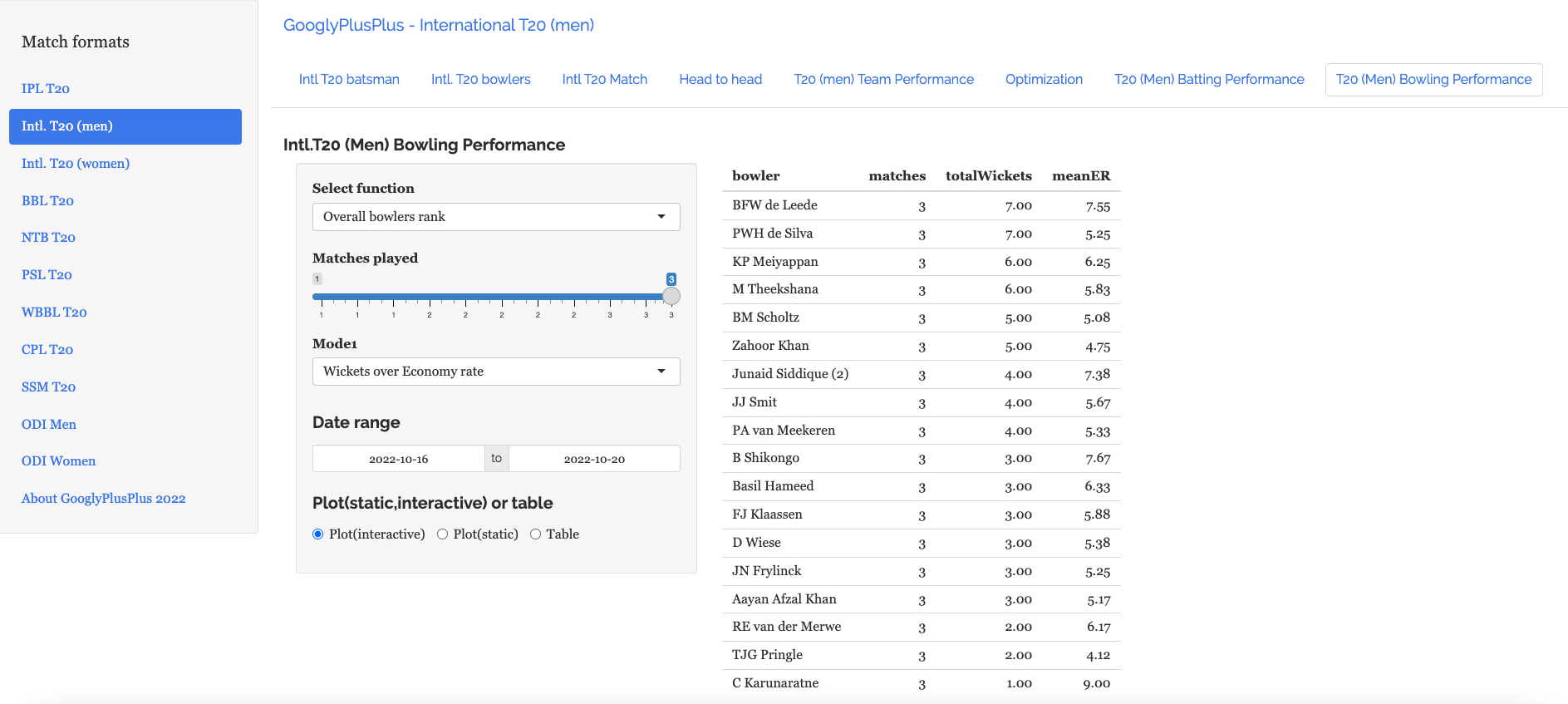Expand the Wickets over Economy rate dropdown

[496, 372]
